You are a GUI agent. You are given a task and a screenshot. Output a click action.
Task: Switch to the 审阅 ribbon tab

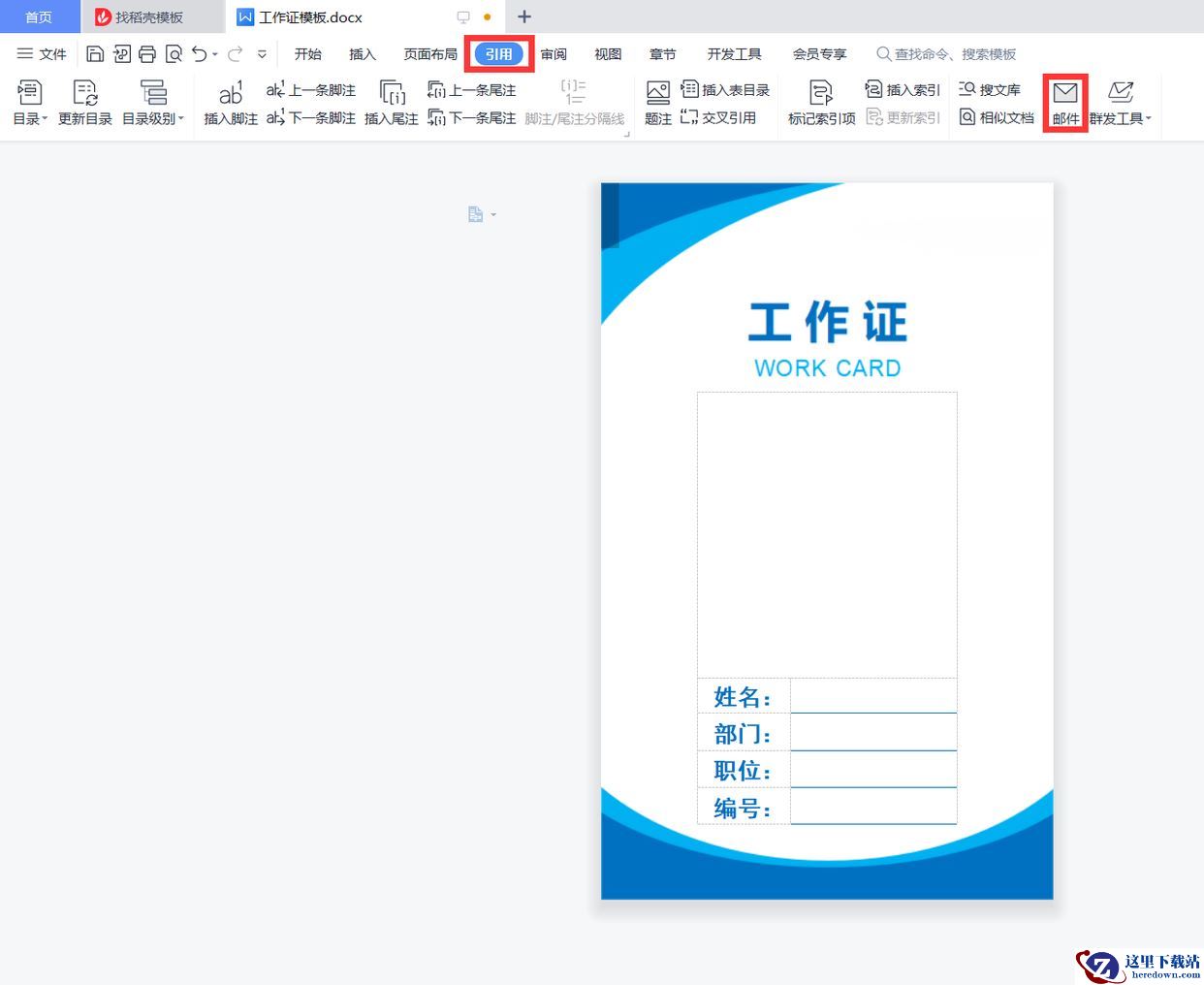[x=554, y=54]
